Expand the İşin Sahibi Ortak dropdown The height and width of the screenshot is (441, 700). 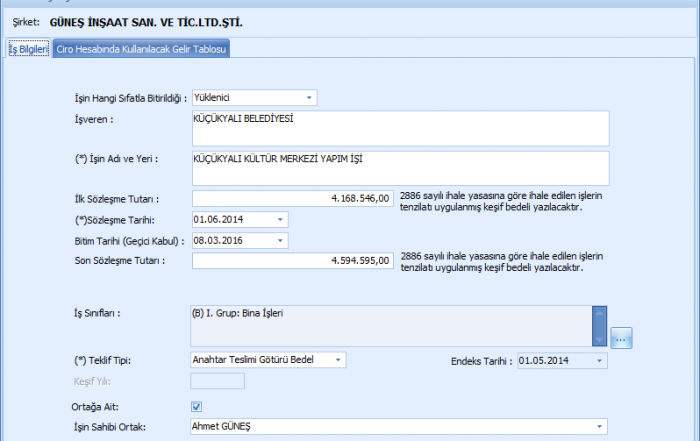[x=599, y=427]
